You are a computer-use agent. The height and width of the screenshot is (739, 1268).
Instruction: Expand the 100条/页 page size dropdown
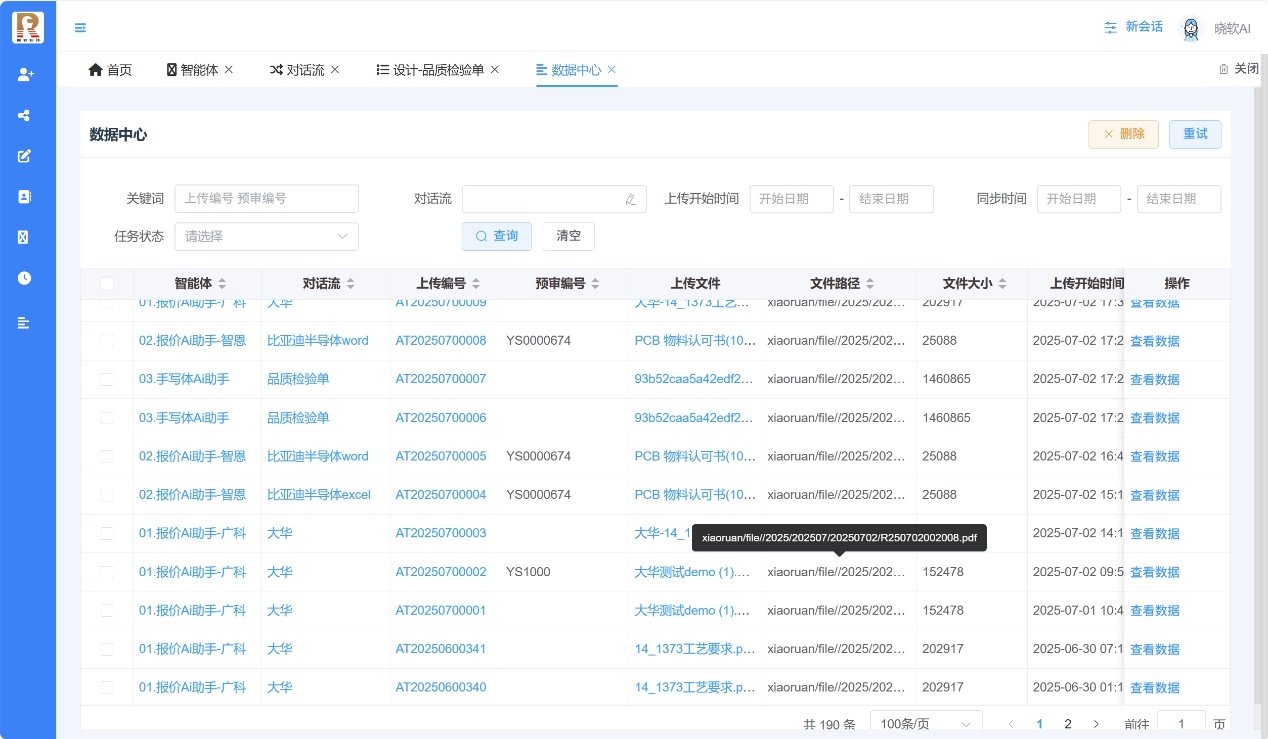(926, 724)
